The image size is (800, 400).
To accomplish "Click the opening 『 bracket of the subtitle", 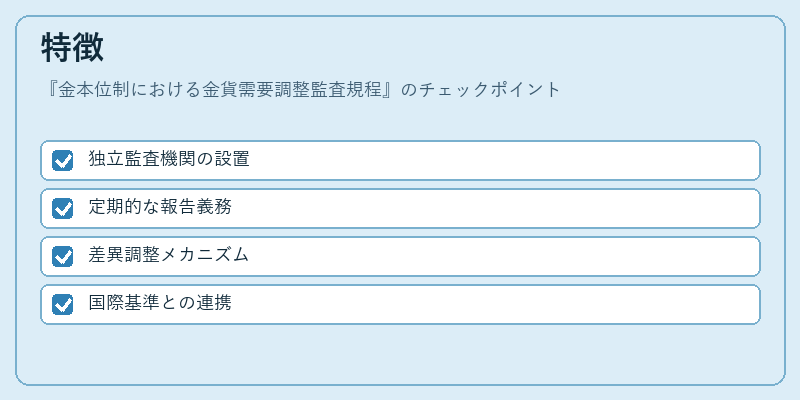I will pos(50,90).
